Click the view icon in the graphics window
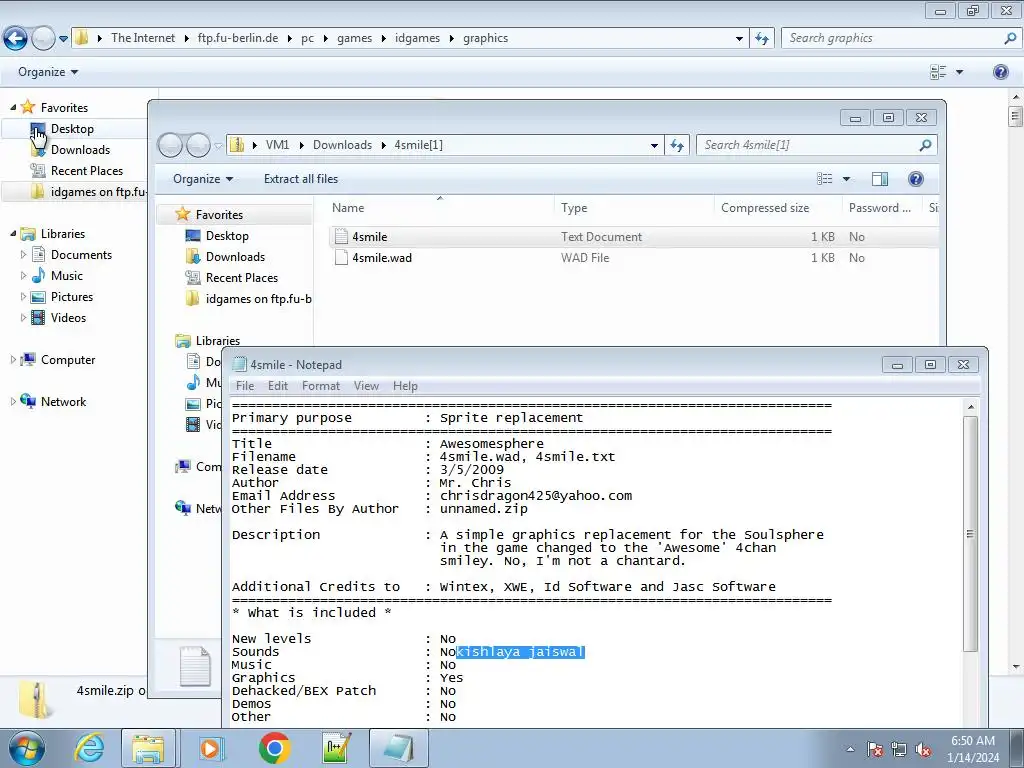The height and width of the screenshot is (768, 1024). pos(938,72)
